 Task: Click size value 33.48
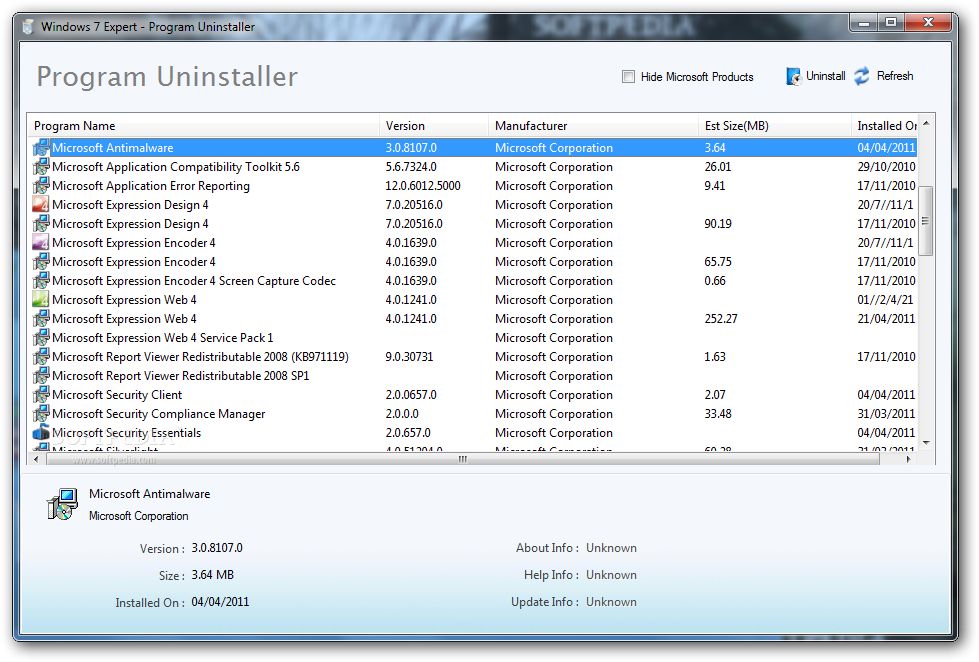[718, 414]
